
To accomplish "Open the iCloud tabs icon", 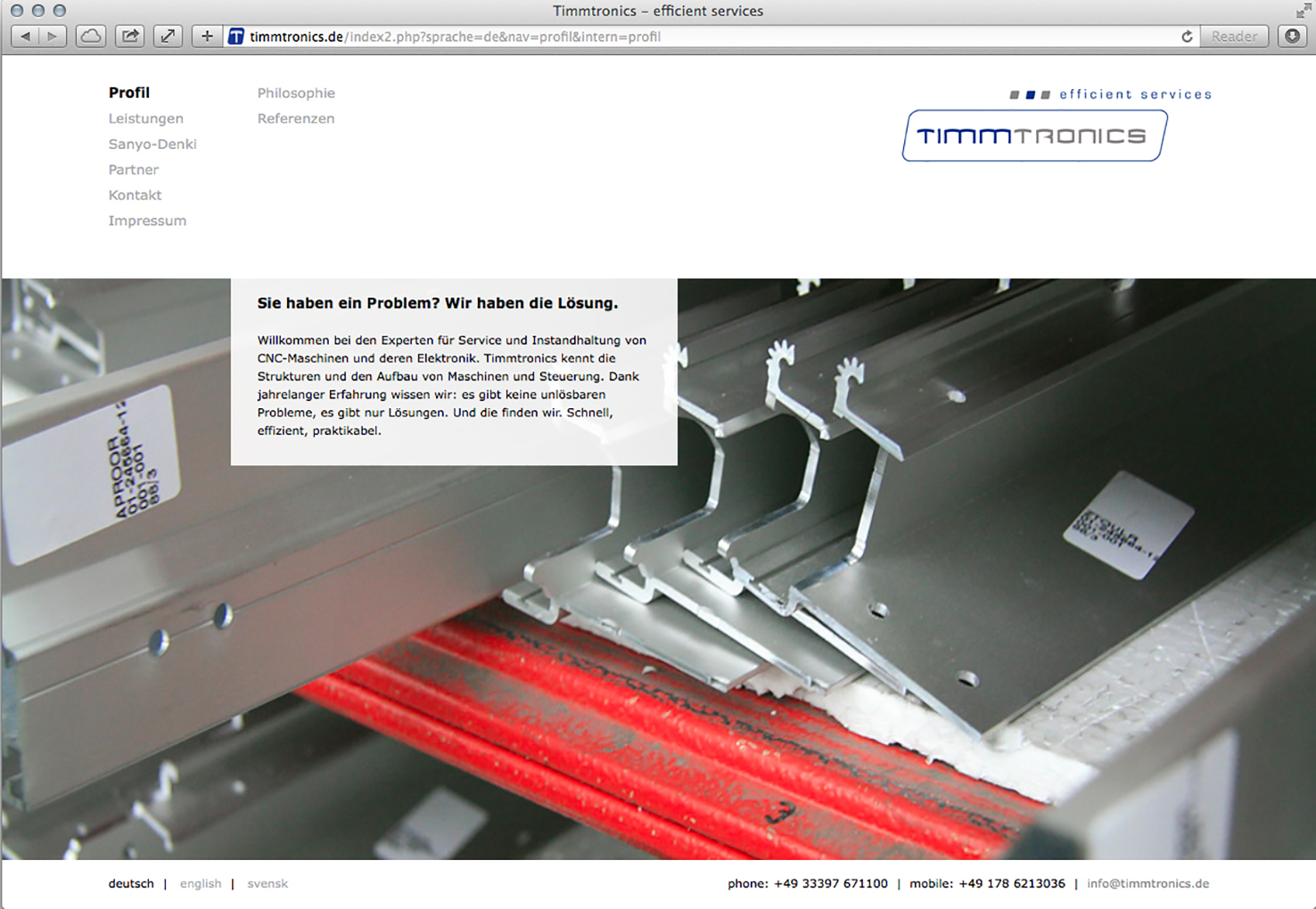I will pyautogui.click(x=91, y=37).
